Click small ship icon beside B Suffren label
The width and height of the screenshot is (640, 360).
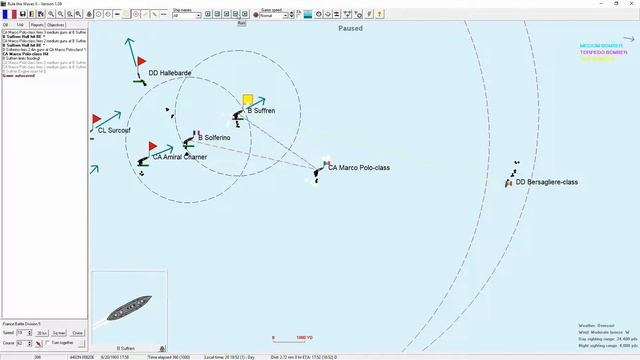162,349
